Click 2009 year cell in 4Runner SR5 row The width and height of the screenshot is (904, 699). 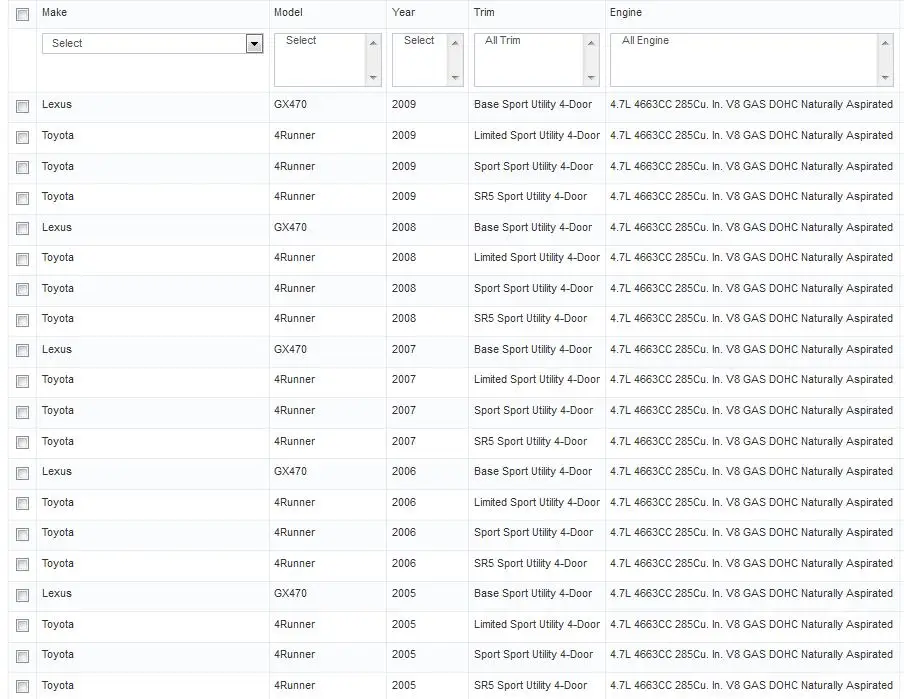pos(404,196)
